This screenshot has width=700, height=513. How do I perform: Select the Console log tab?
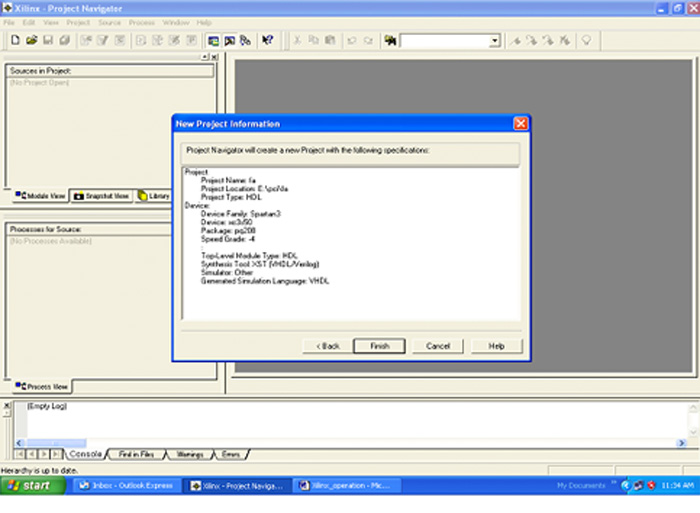85,454
